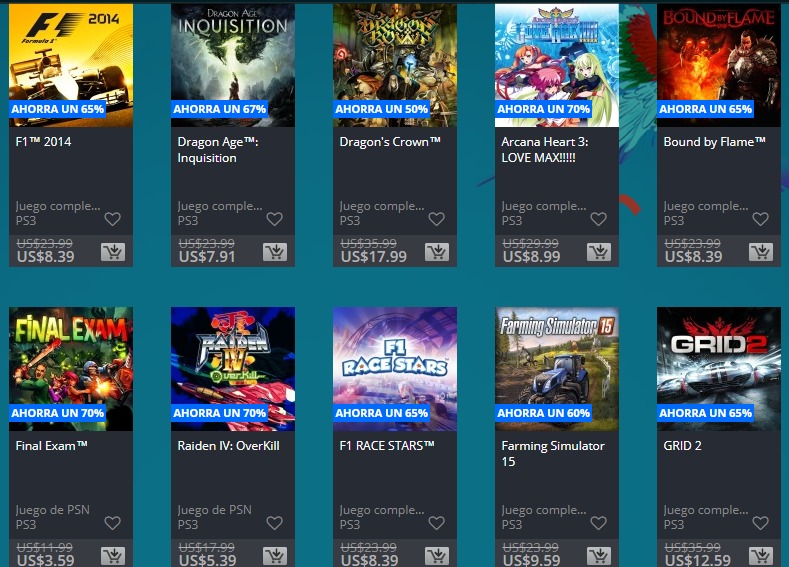Favorite F1 RACE STARS with heart icon
Viewport: 789px width, 567px height.
pyautogui.click(x=436, y=523)
